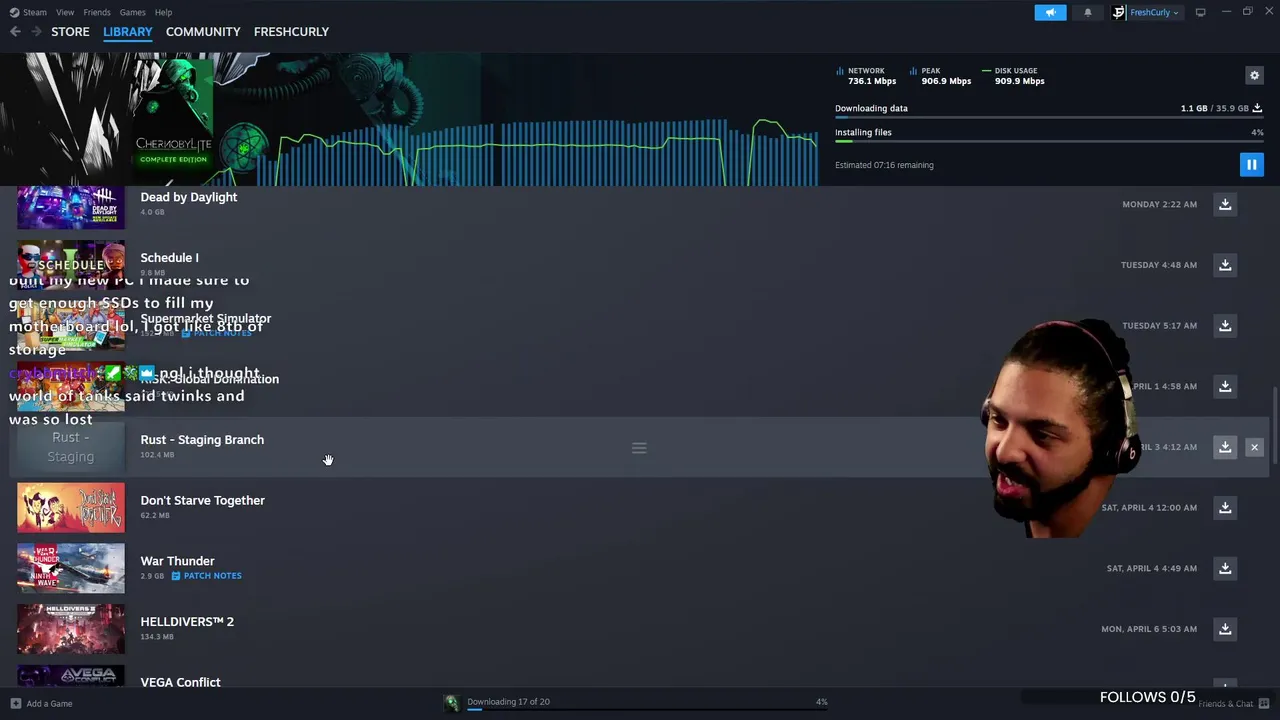Image resolution: width=1280 pixels, height=720 pixels.
Task: Open the Downloading 17 of 20 status
Action: [508, 702]
